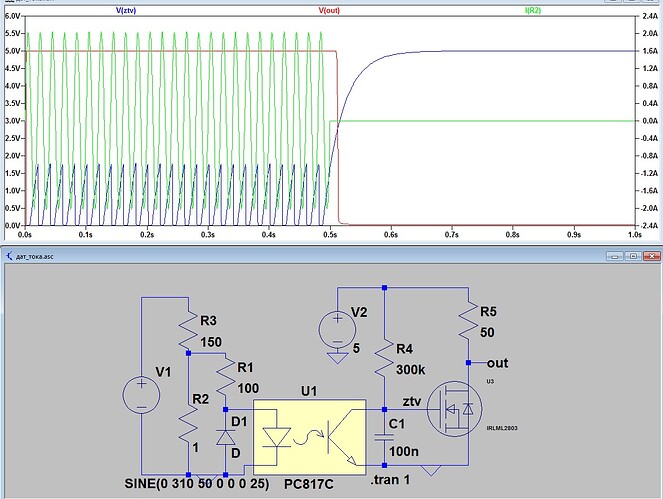Select the PC817C optocoupler block U1

310,437
